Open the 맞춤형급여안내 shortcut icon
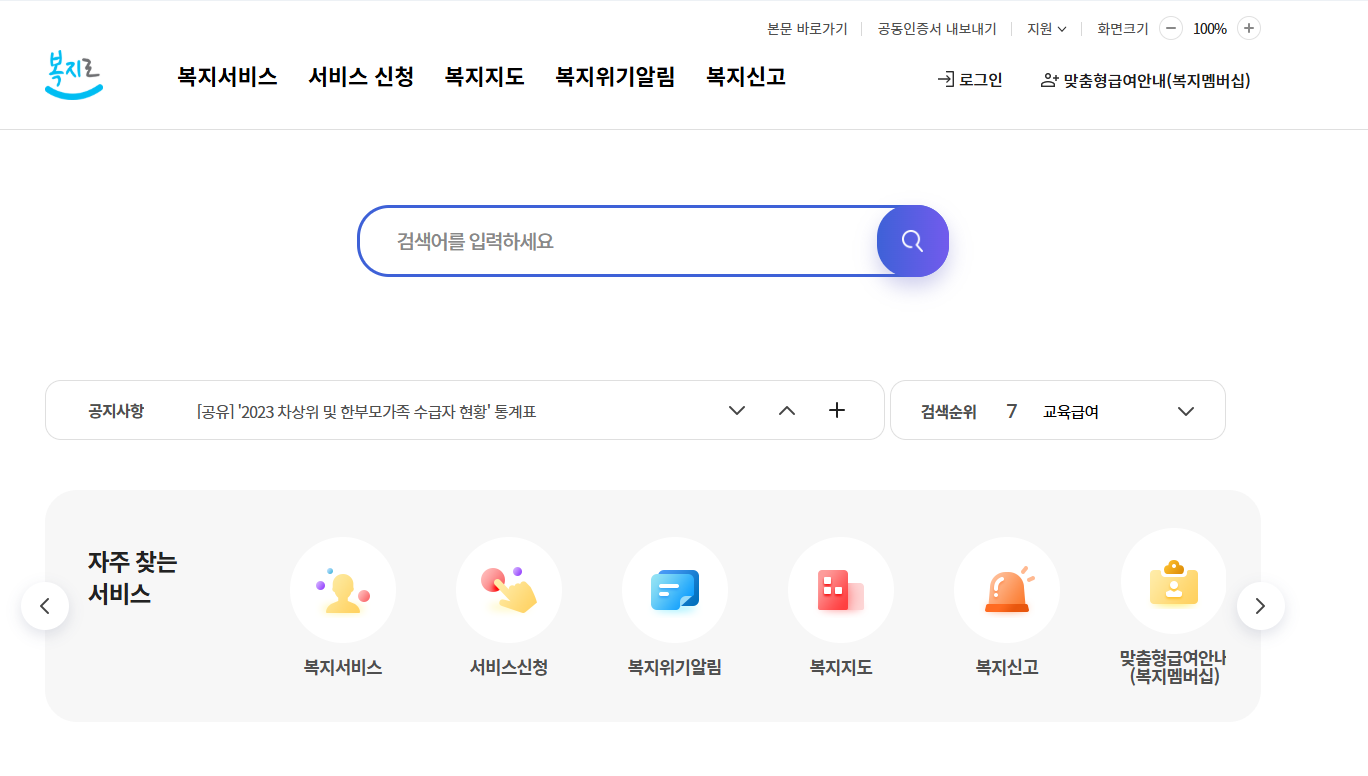The image size is (1368, 776). click(1173, 582)
